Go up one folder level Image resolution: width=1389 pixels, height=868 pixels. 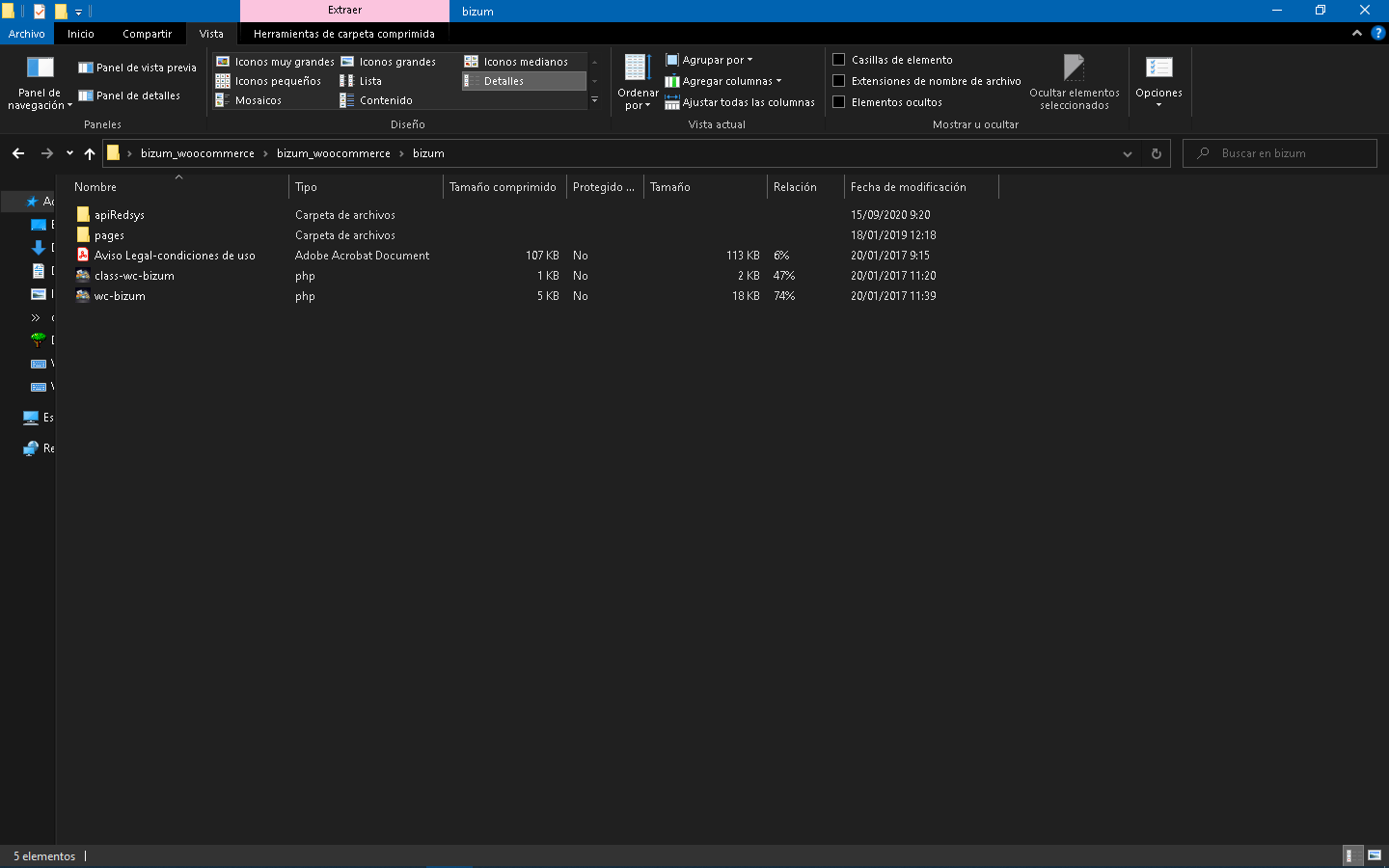click(90, 153)
